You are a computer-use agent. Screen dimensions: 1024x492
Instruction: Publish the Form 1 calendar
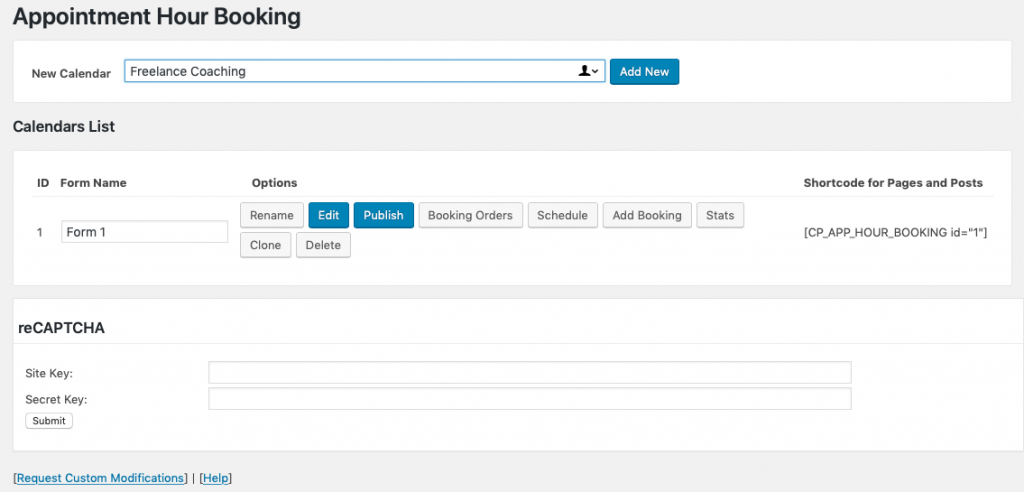coord(383,215)
